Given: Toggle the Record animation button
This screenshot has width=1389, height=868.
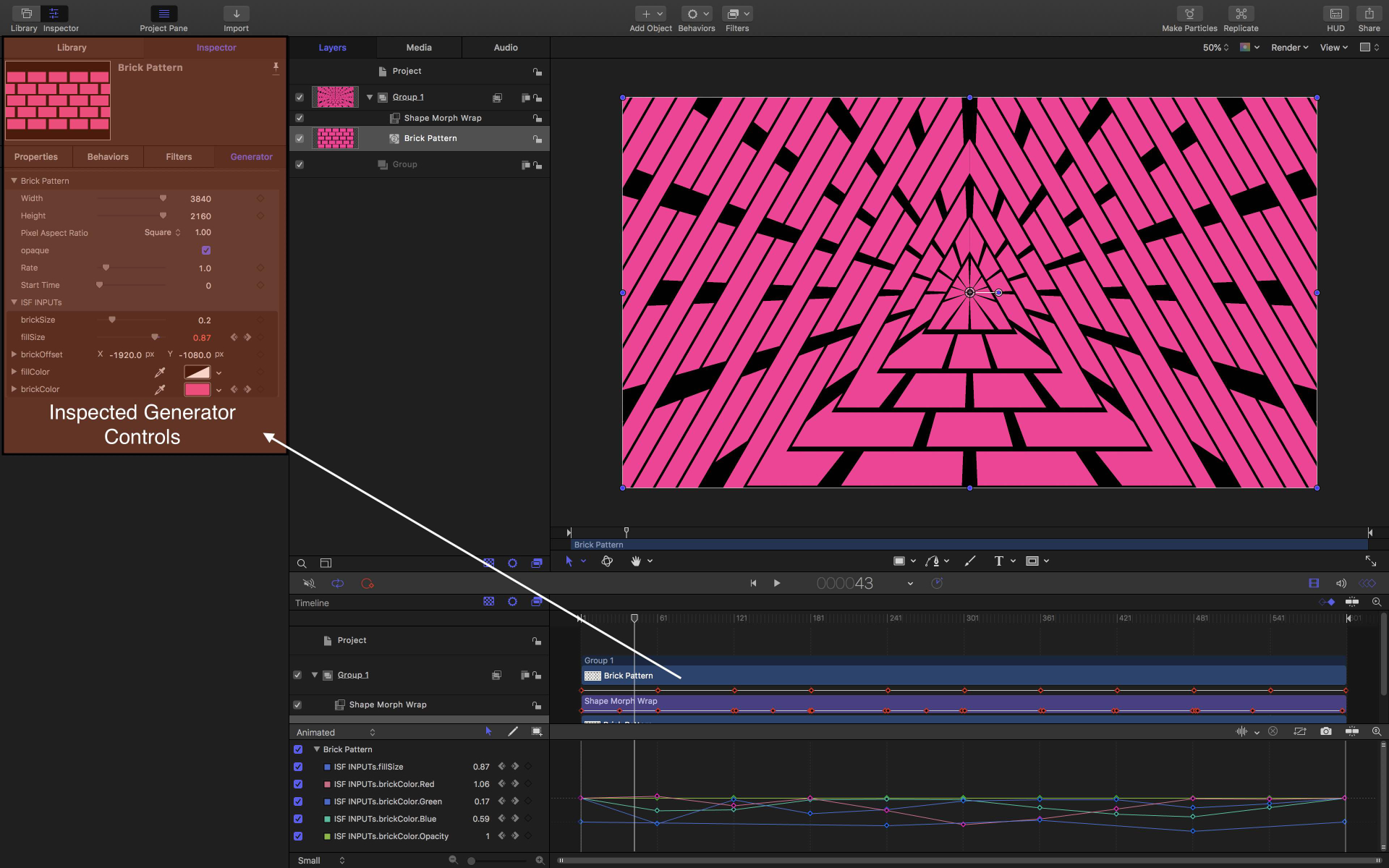Looking at the screenshot, I should click(x=368, y=584).
